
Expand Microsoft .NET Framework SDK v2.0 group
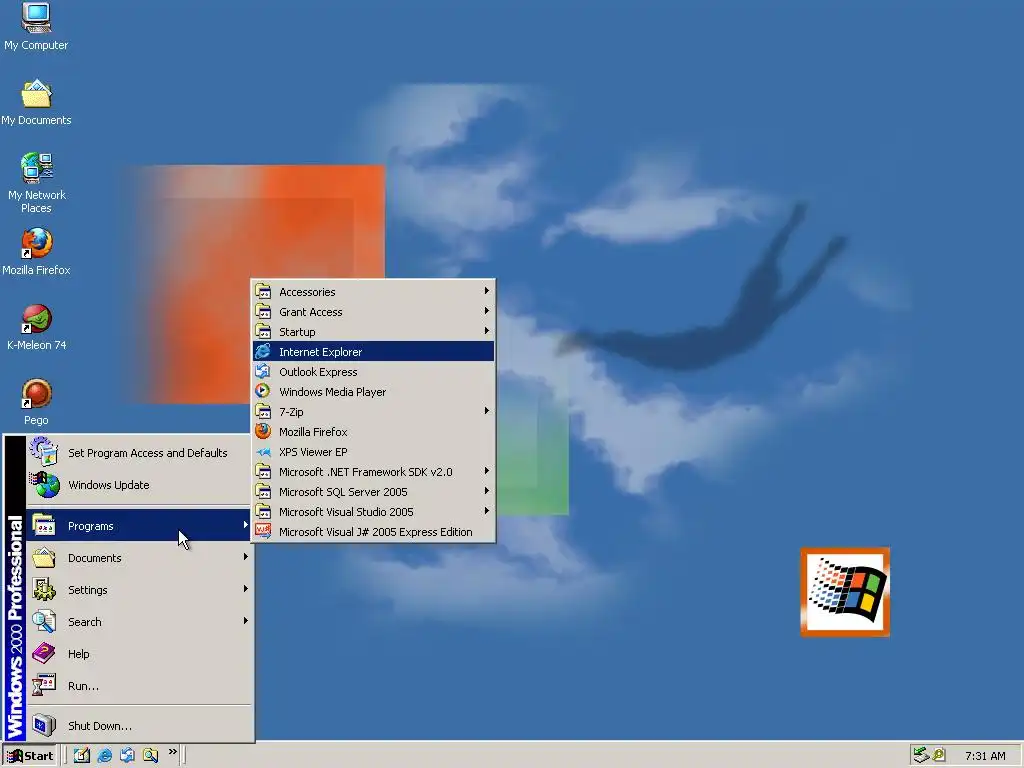click(x=373, y=472)
